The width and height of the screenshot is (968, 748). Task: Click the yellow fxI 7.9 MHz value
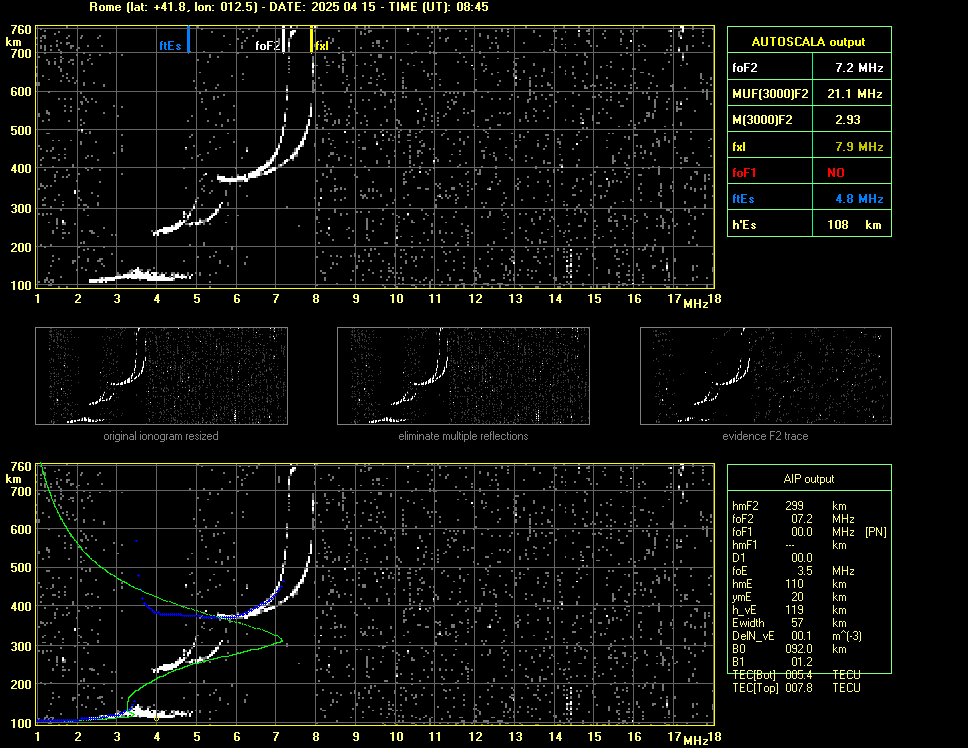coord(859,147)
